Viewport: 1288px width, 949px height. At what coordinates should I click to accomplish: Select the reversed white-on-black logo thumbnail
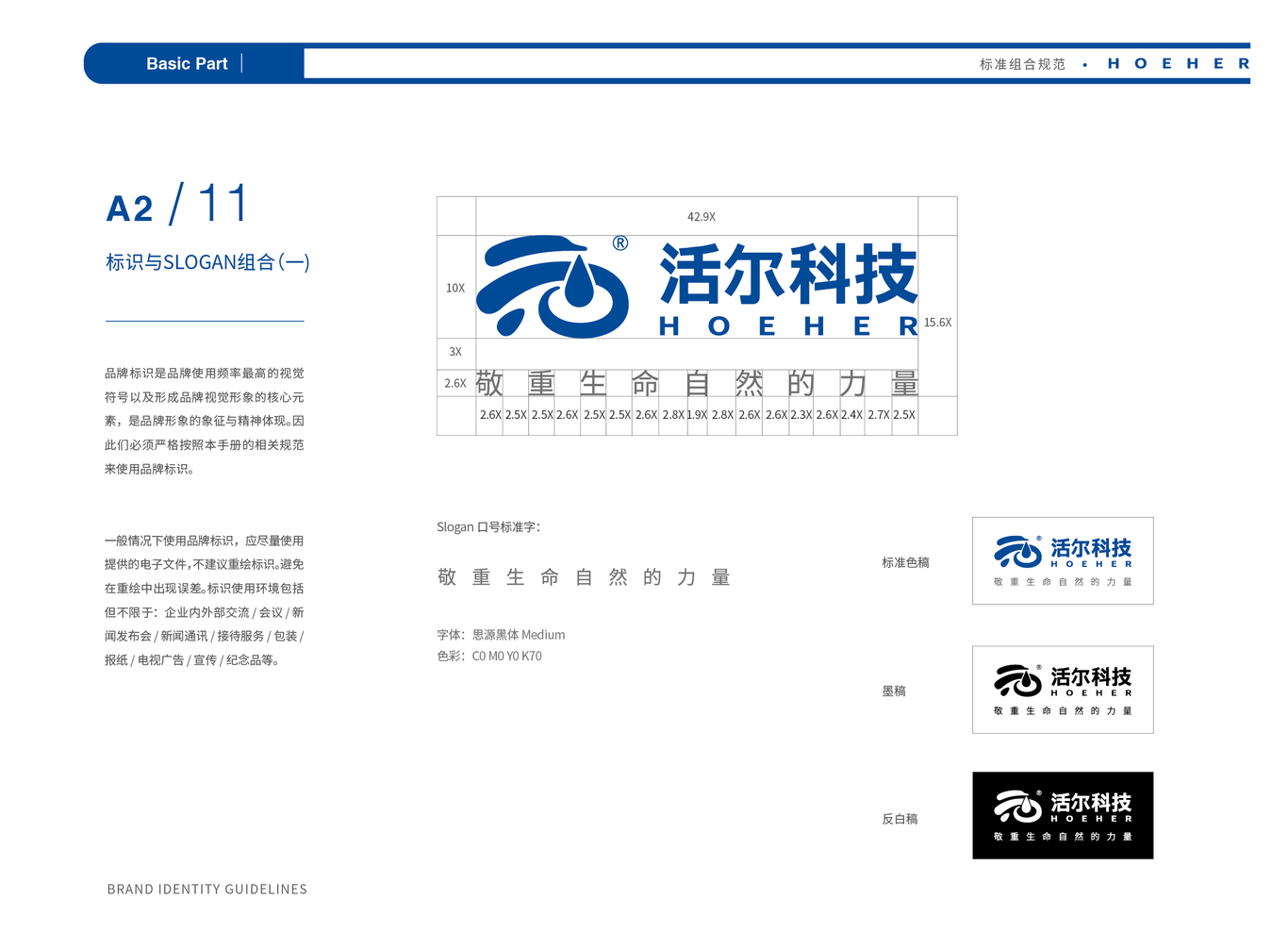tap(1063, 815)
